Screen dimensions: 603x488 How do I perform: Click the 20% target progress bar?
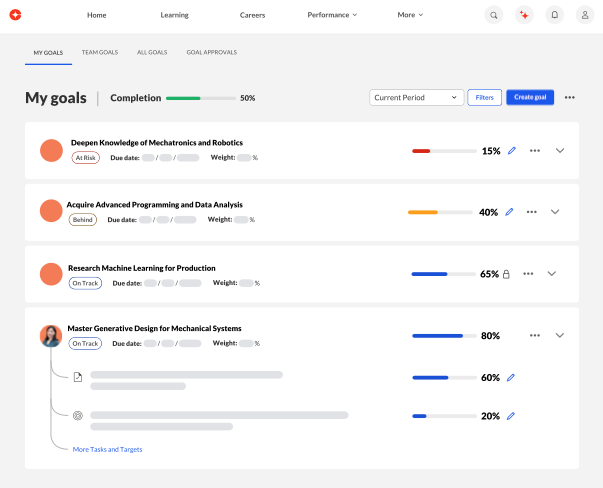point(445,416)
